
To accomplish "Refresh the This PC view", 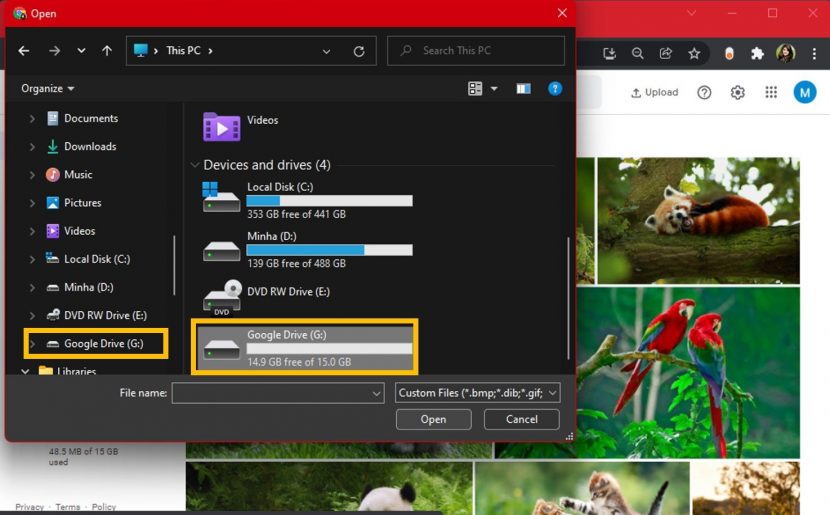I will (x=359, y=51).
